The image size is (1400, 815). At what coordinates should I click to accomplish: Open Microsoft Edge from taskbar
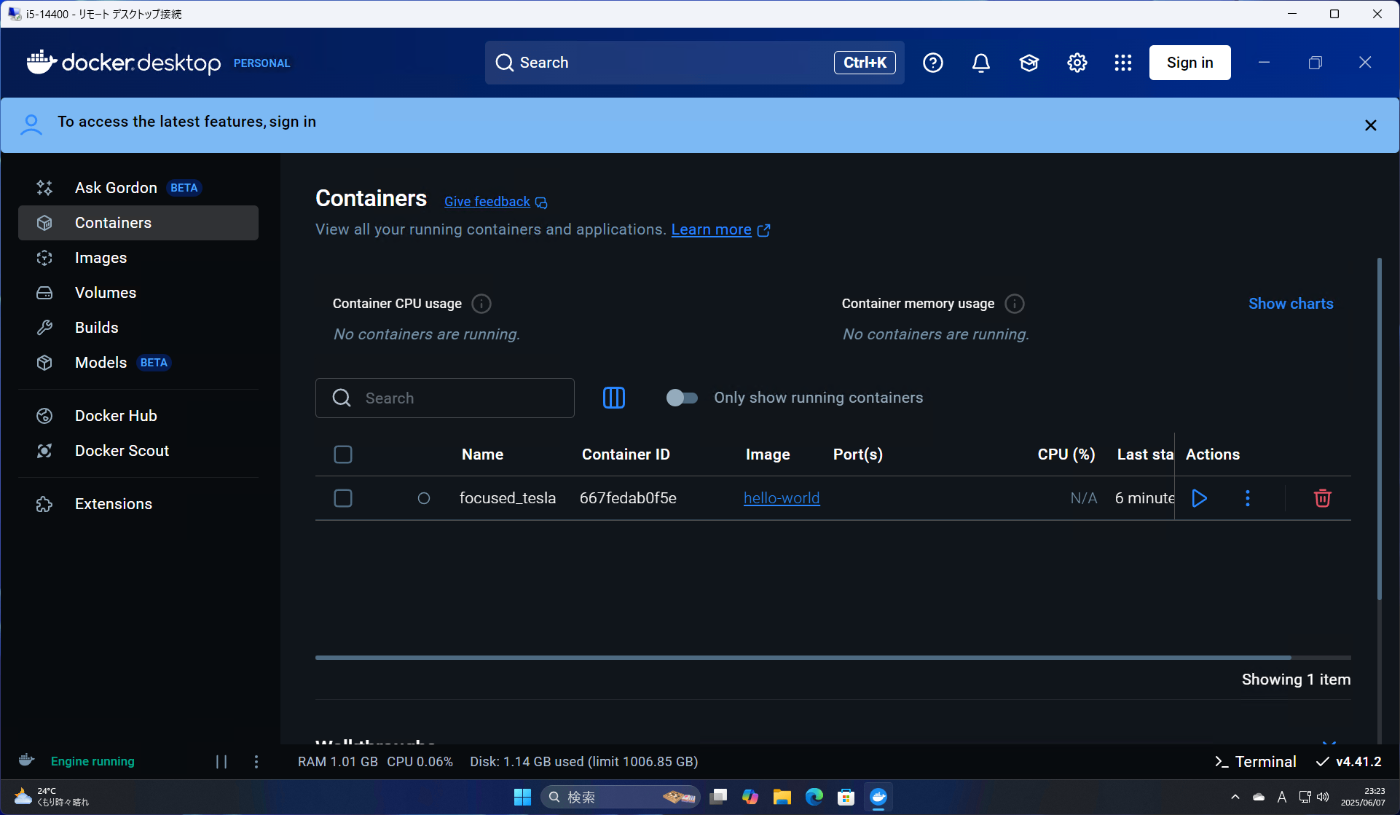(x=814, y=797)
